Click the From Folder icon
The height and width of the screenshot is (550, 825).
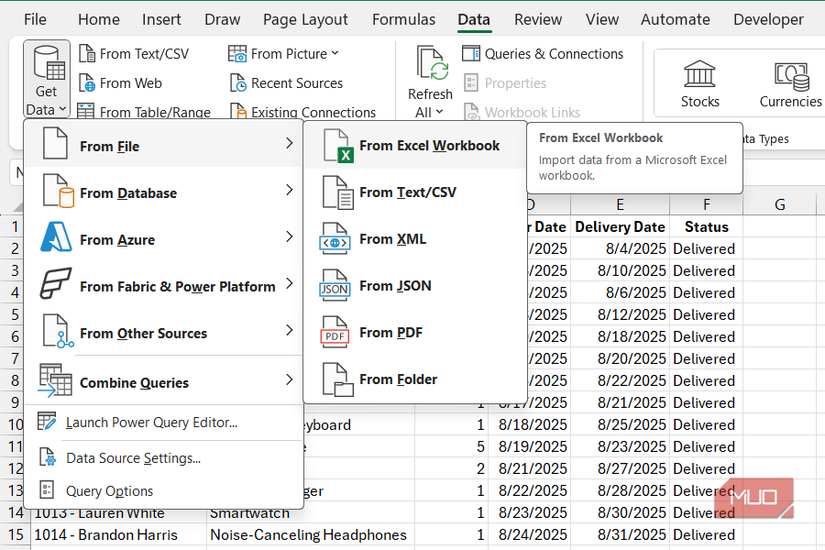pos(337,379)
